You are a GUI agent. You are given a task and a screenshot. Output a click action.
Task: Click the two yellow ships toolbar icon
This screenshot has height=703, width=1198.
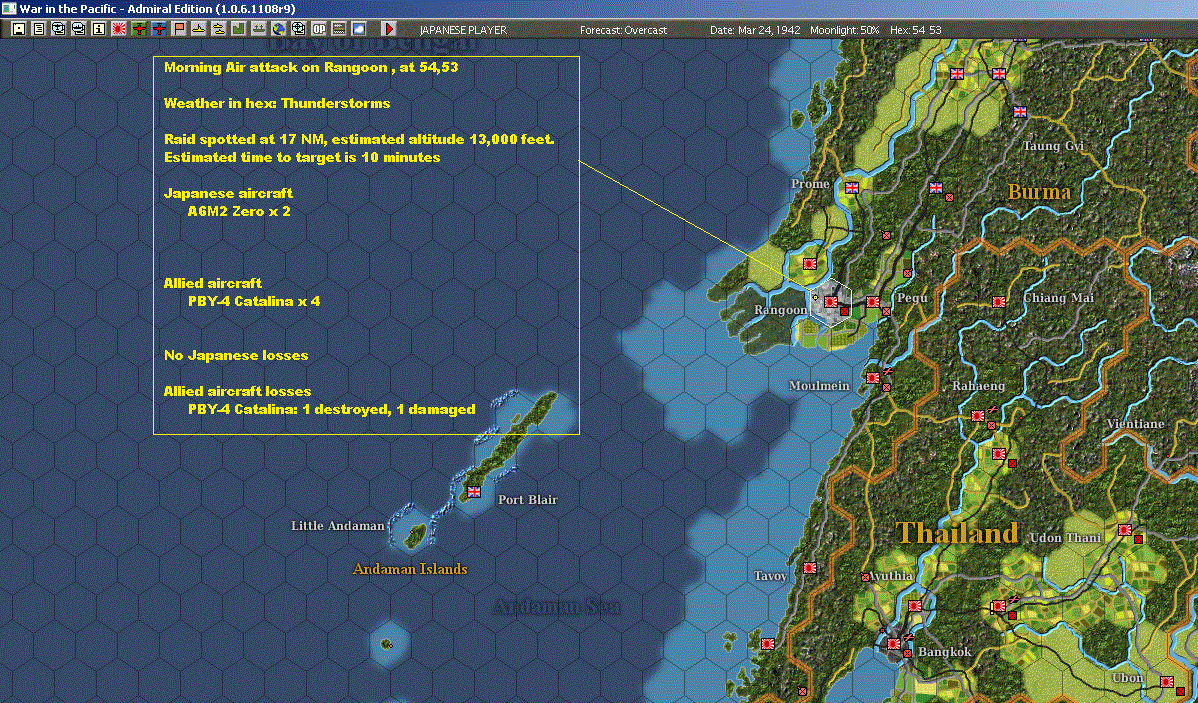tap(219, 29)
